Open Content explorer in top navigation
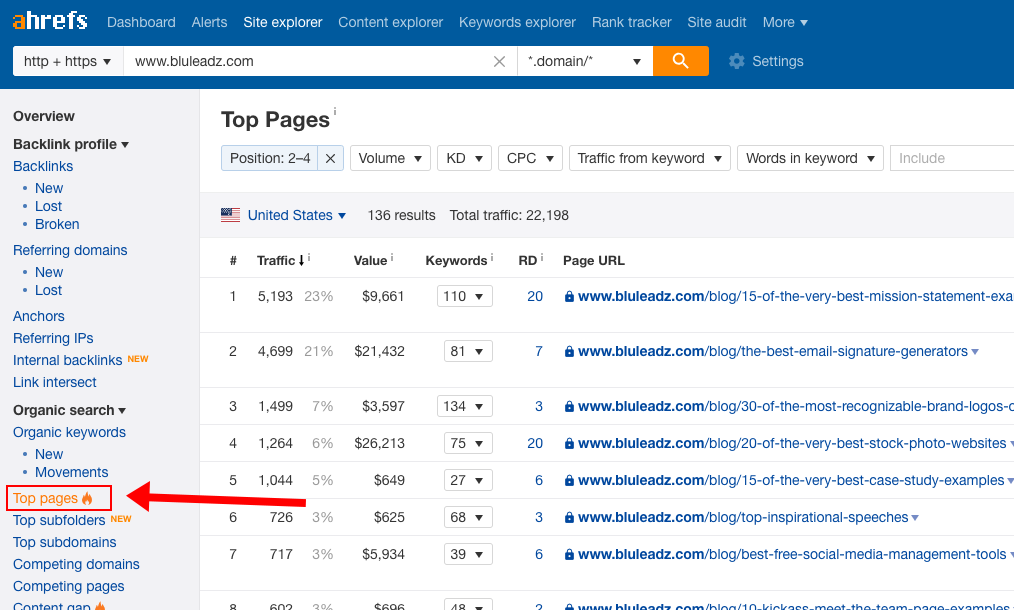Image resolution: width=1014 pixels, height=610 pixels. 391,22
